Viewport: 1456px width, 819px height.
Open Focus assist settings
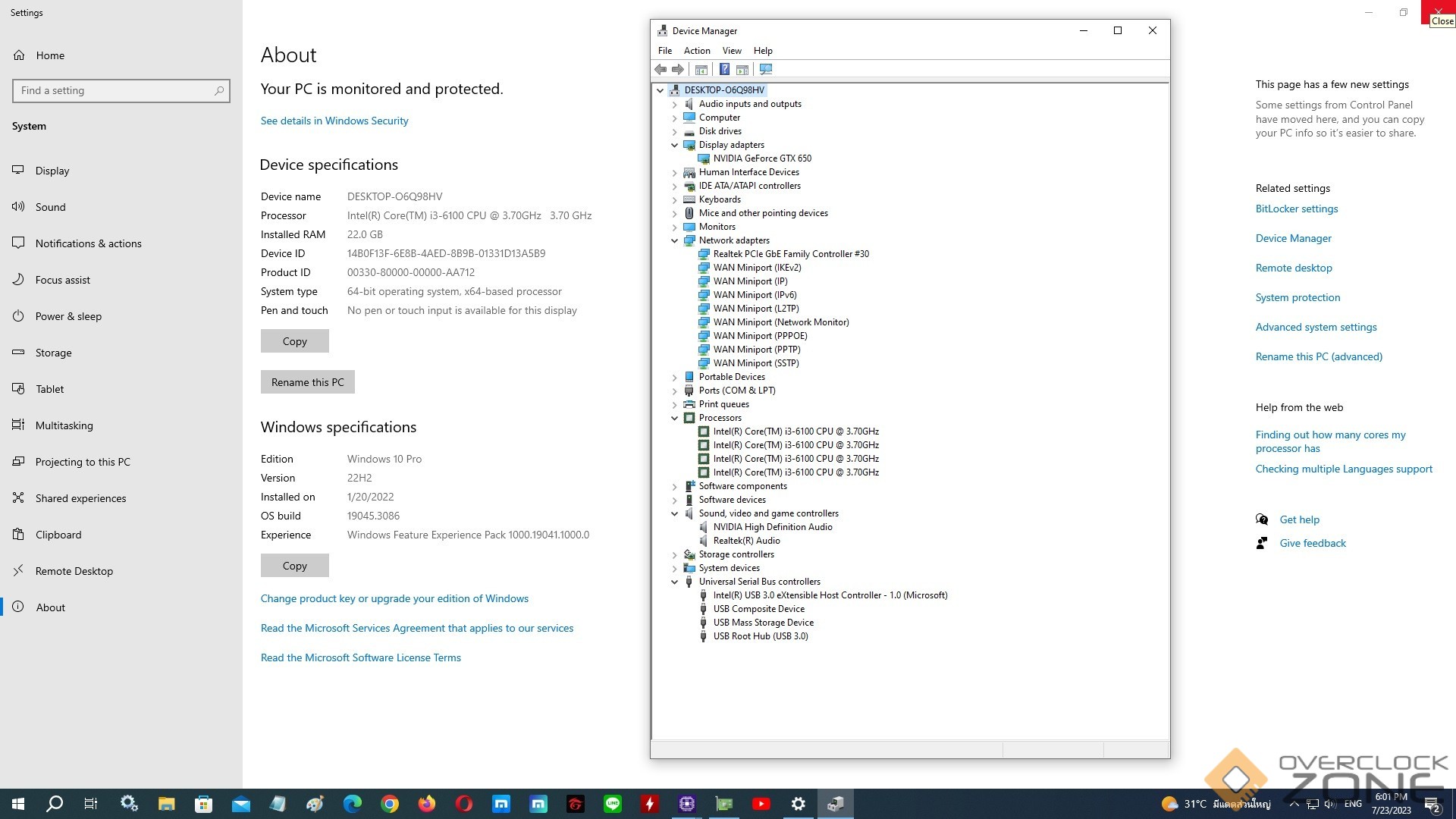tap(62, 280)
